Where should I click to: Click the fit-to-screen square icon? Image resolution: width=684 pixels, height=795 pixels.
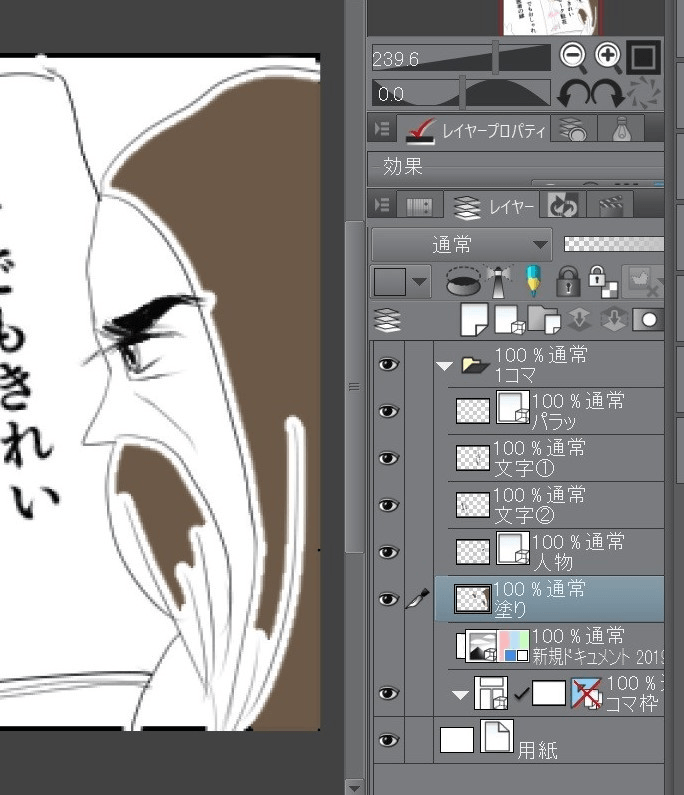643,57
